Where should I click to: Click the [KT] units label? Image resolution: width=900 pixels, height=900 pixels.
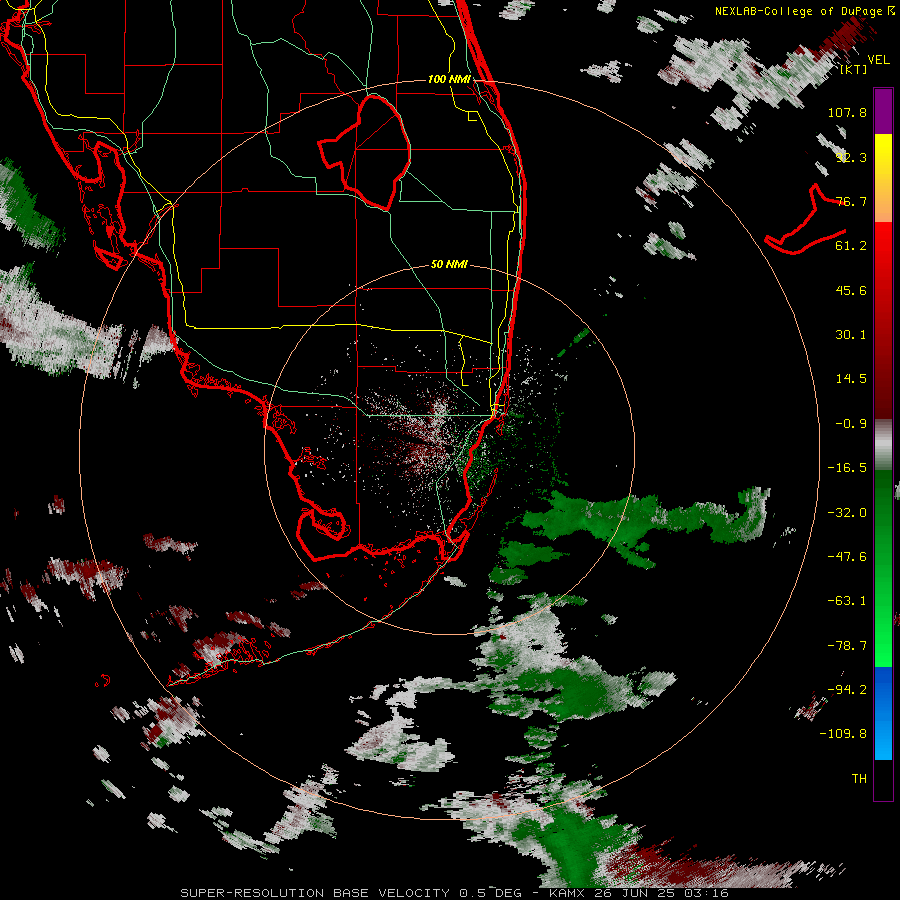point(854,70)
